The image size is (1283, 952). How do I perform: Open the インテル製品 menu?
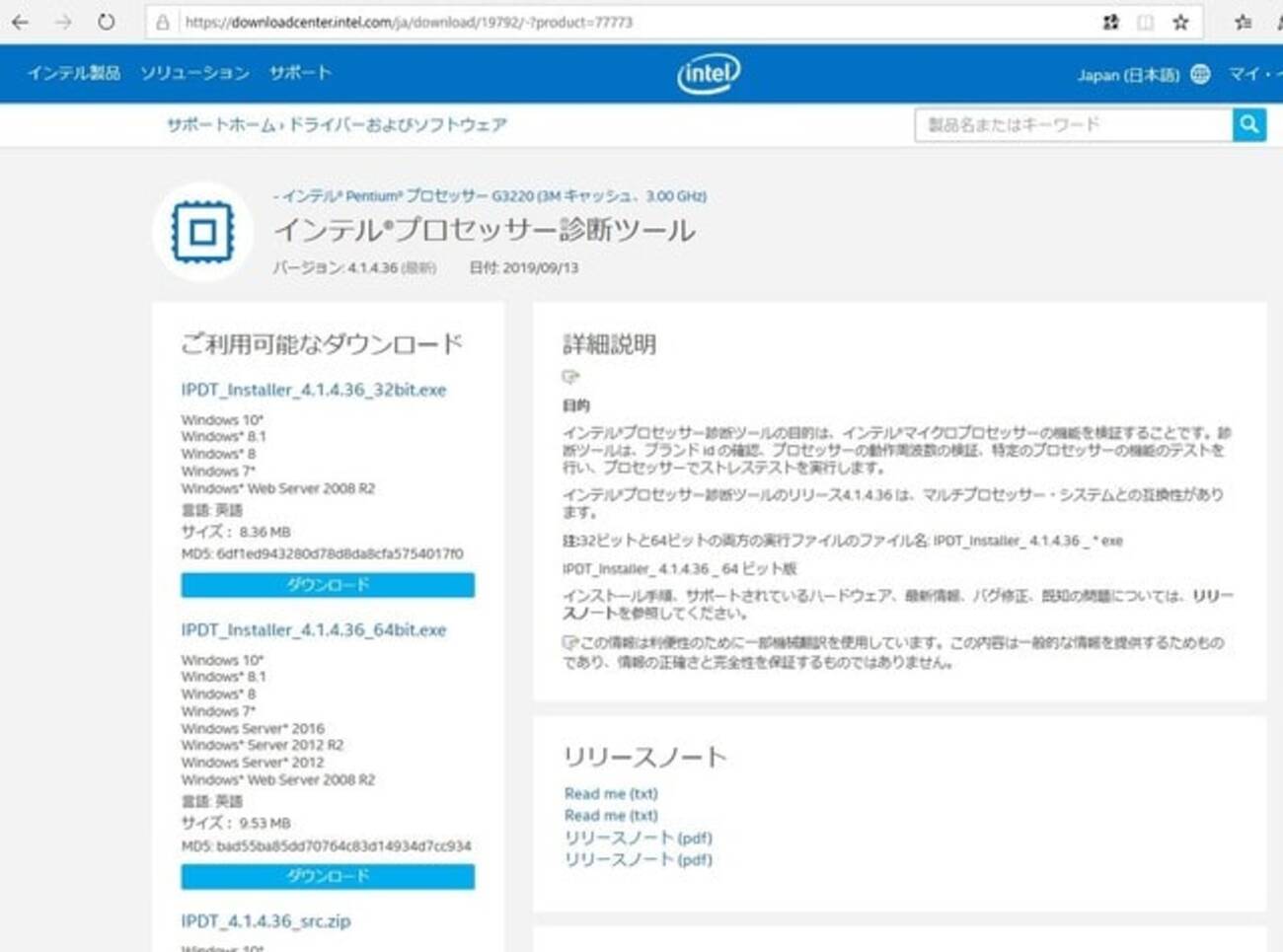tap(74, 73)
